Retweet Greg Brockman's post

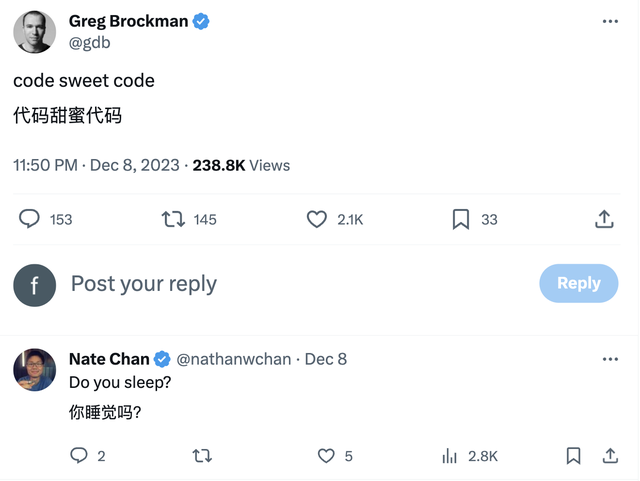tap(173, 219)
